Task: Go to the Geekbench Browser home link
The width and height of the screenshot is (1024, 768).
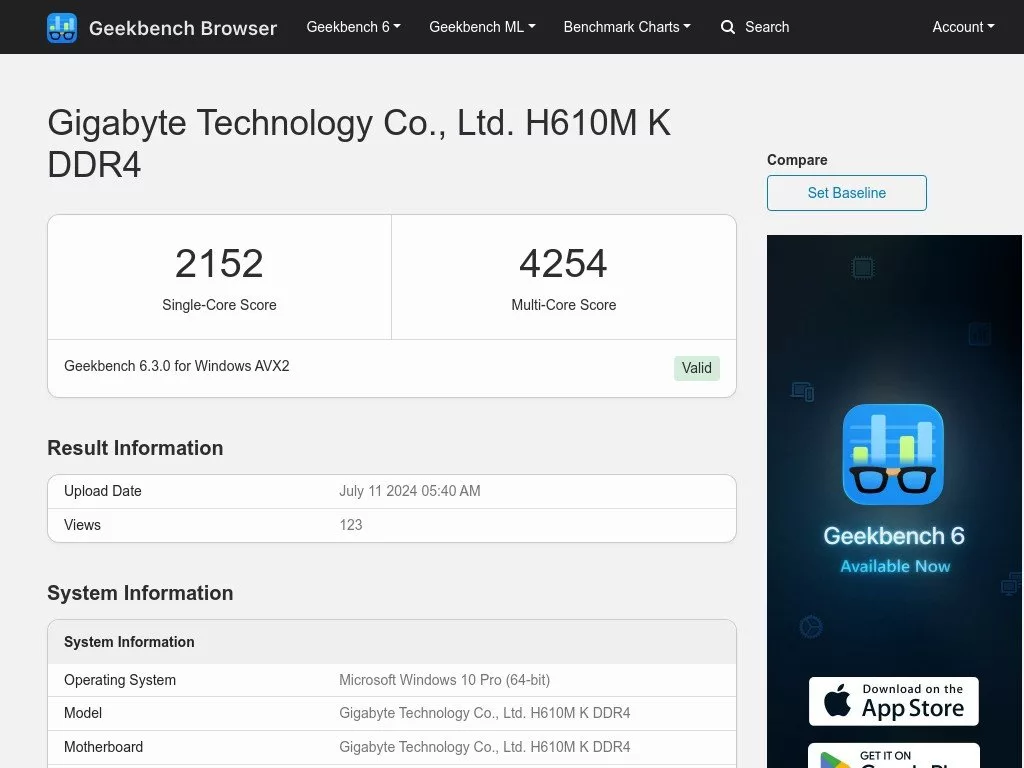Action: pos(183,28)
